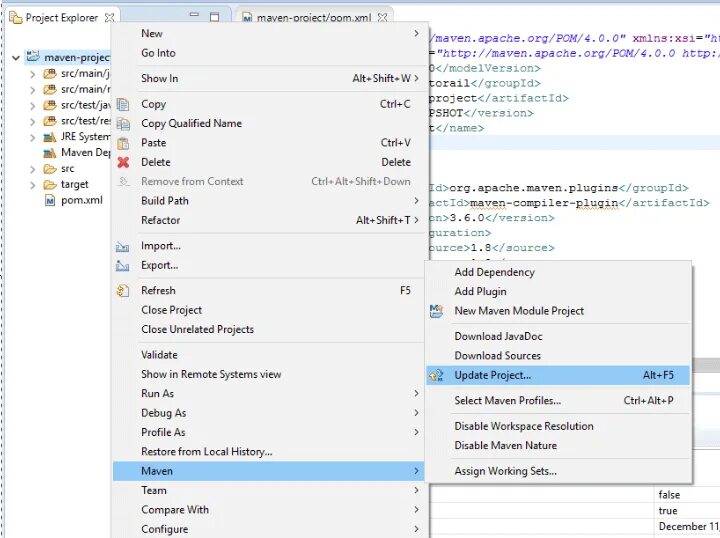
Task: Choose Download Sources
Action: click(558, 356)
